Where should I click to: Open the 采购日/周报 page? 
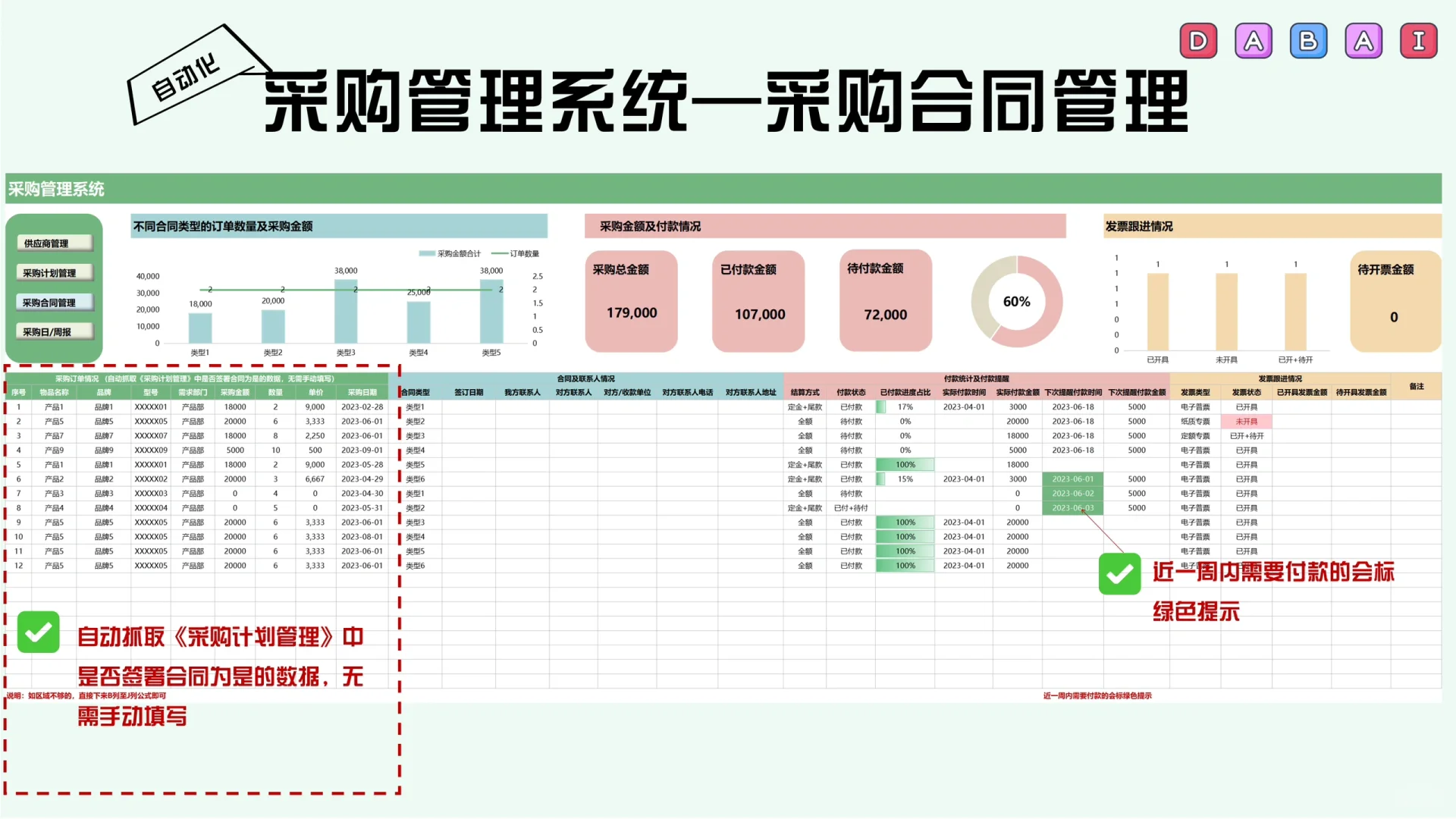(54, 331)
